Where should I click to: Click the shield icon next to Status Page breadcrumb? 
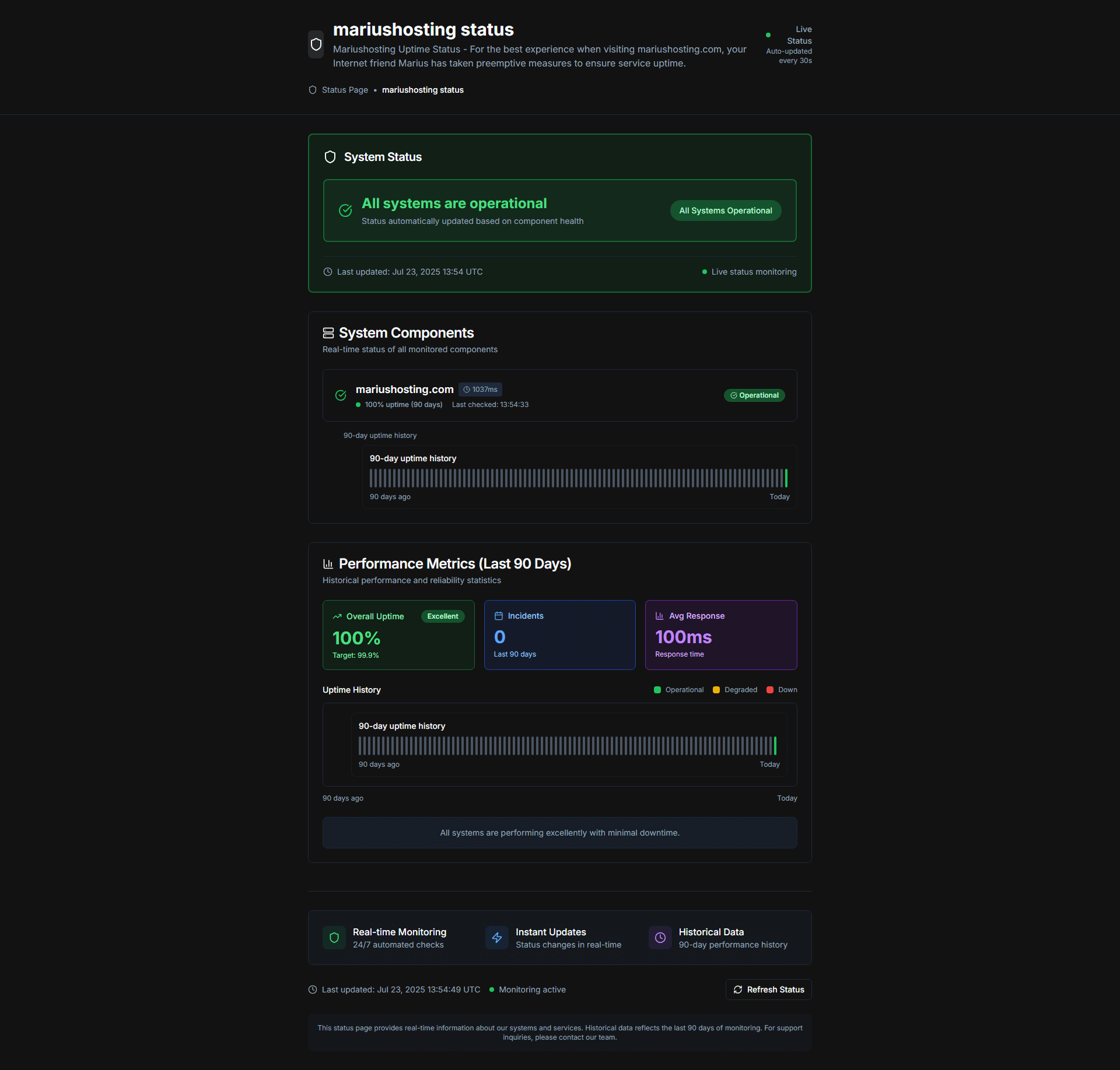point(313,90)
